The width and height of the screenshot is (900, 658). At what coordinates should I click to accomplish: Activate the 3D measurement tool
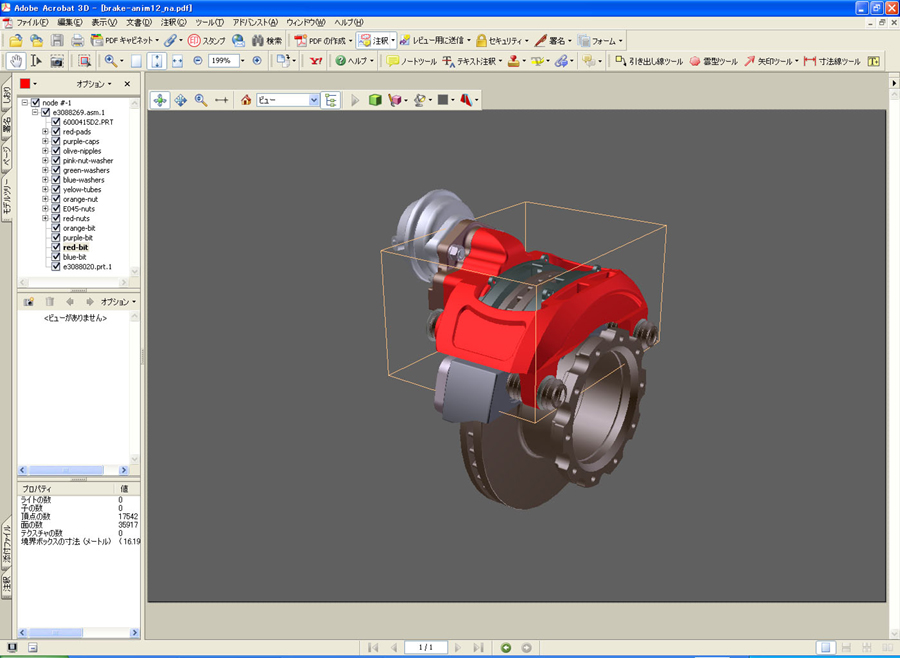[222, 100]
